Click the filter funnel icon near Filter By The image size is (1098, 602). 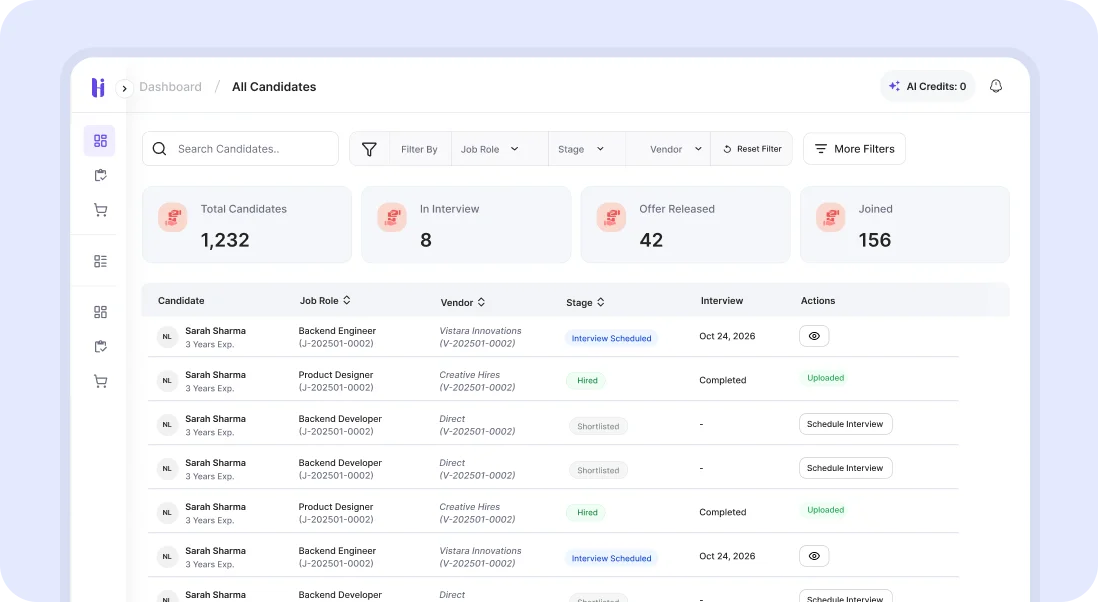pos(369,148)
